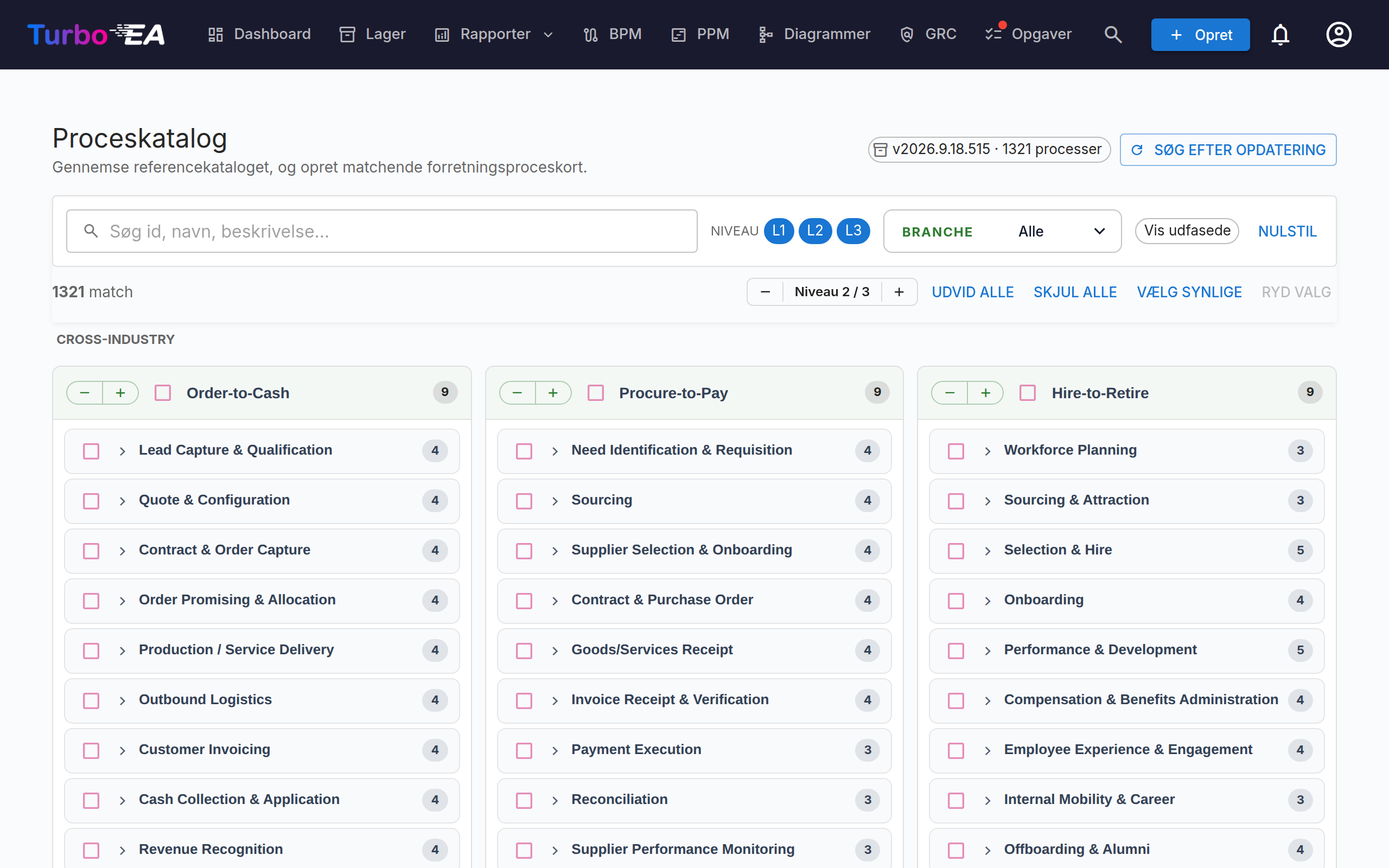Open the Branche dropdown showing Alle
This screenshot has height=868, width=1389.
point(1002,231)
